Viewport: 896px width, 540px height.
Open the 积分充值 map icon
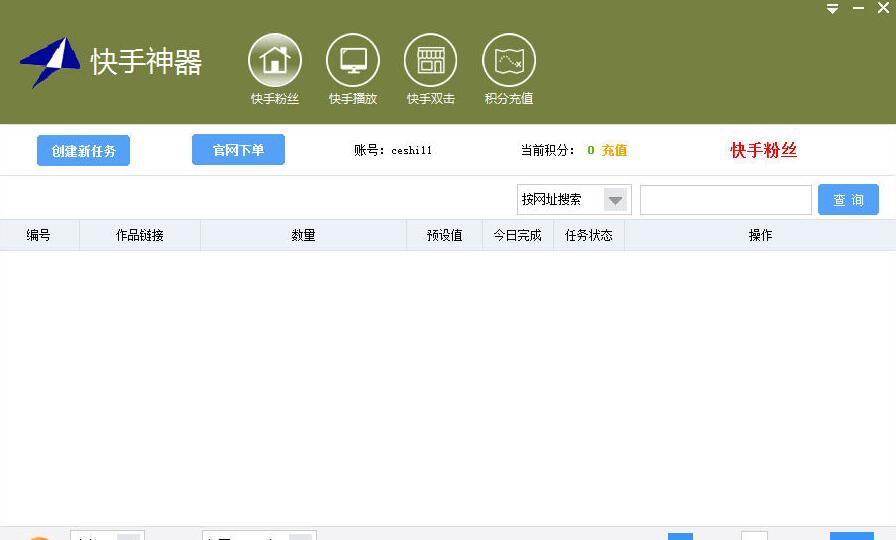tap(509, 60)
